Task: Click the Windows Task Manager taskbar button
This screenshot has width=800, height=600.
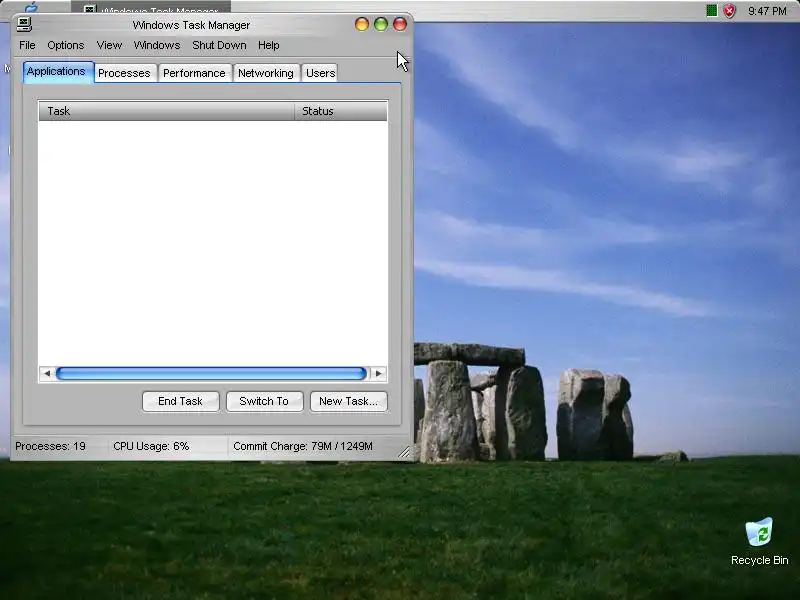Action: click(151, 8)
